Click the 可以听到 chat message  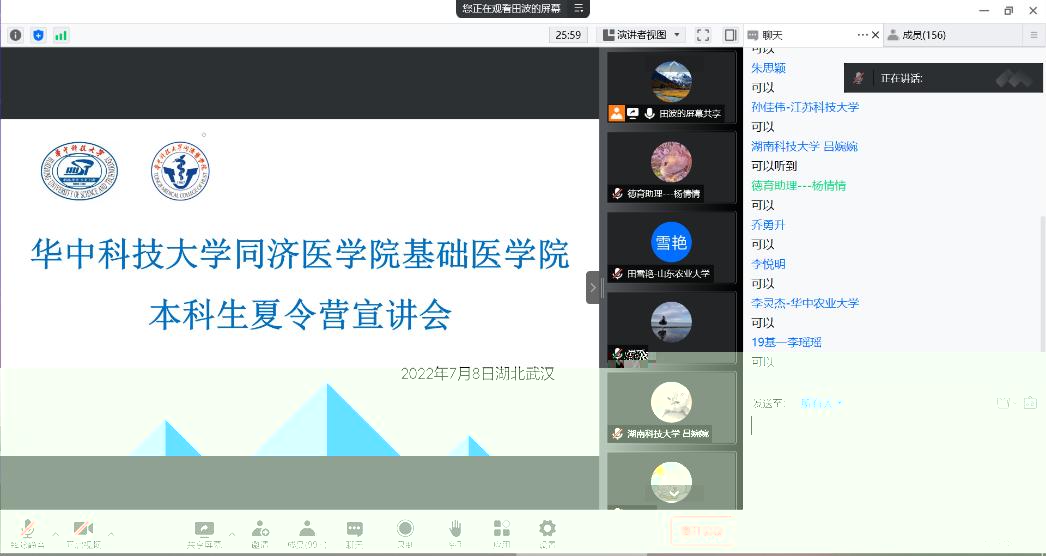coord(774,166)
